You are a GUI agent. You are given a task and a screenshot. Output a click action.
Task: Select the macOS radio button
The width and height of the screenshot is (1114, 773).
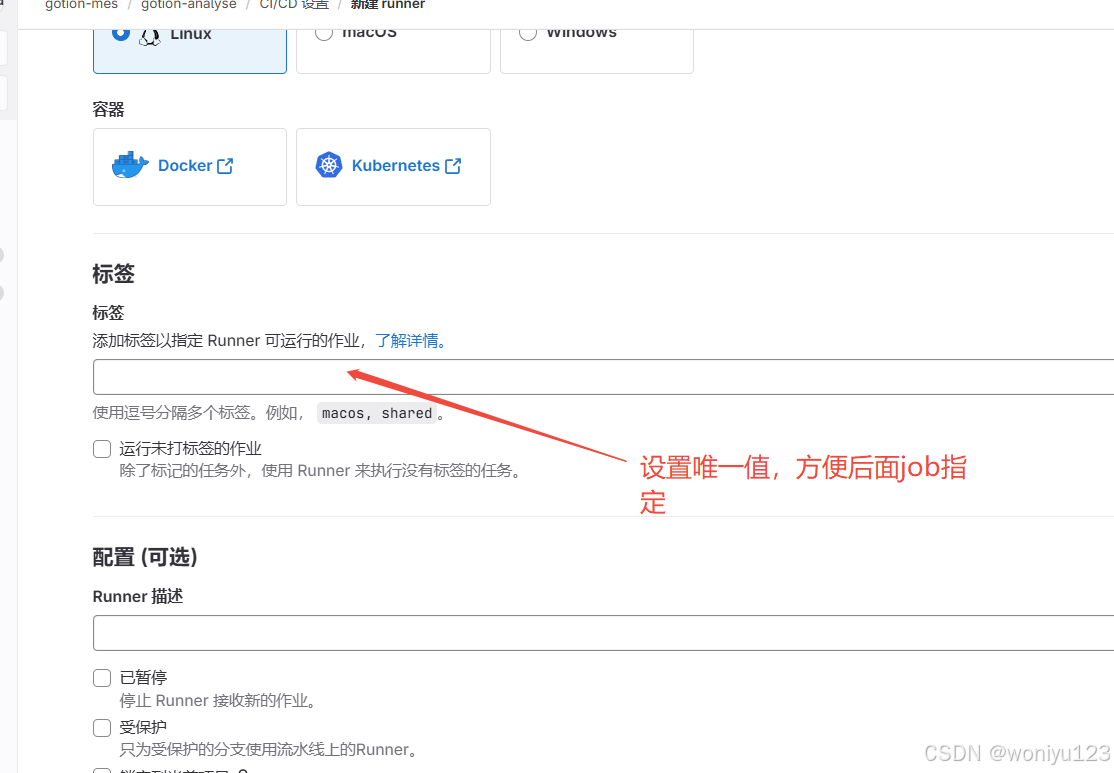click(x=324, y=32)
